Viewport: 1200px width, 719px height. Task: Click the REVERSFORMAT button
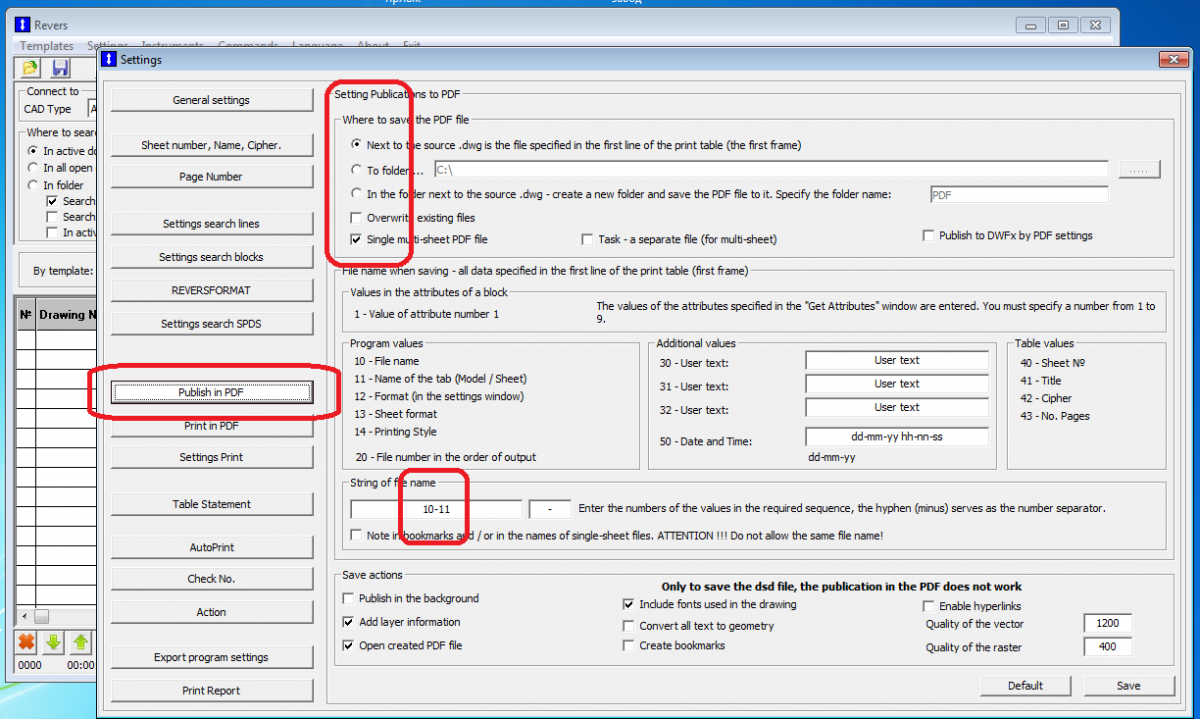tap(211, 290)
